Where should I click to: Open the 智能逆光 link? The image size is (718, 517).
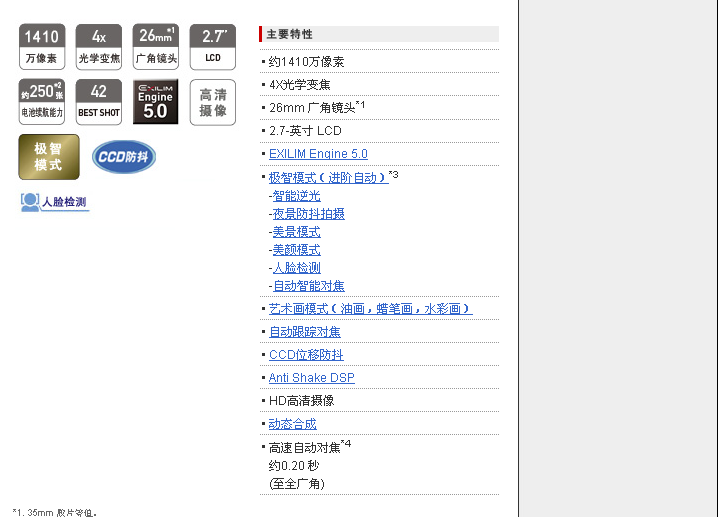coord(297,196)
